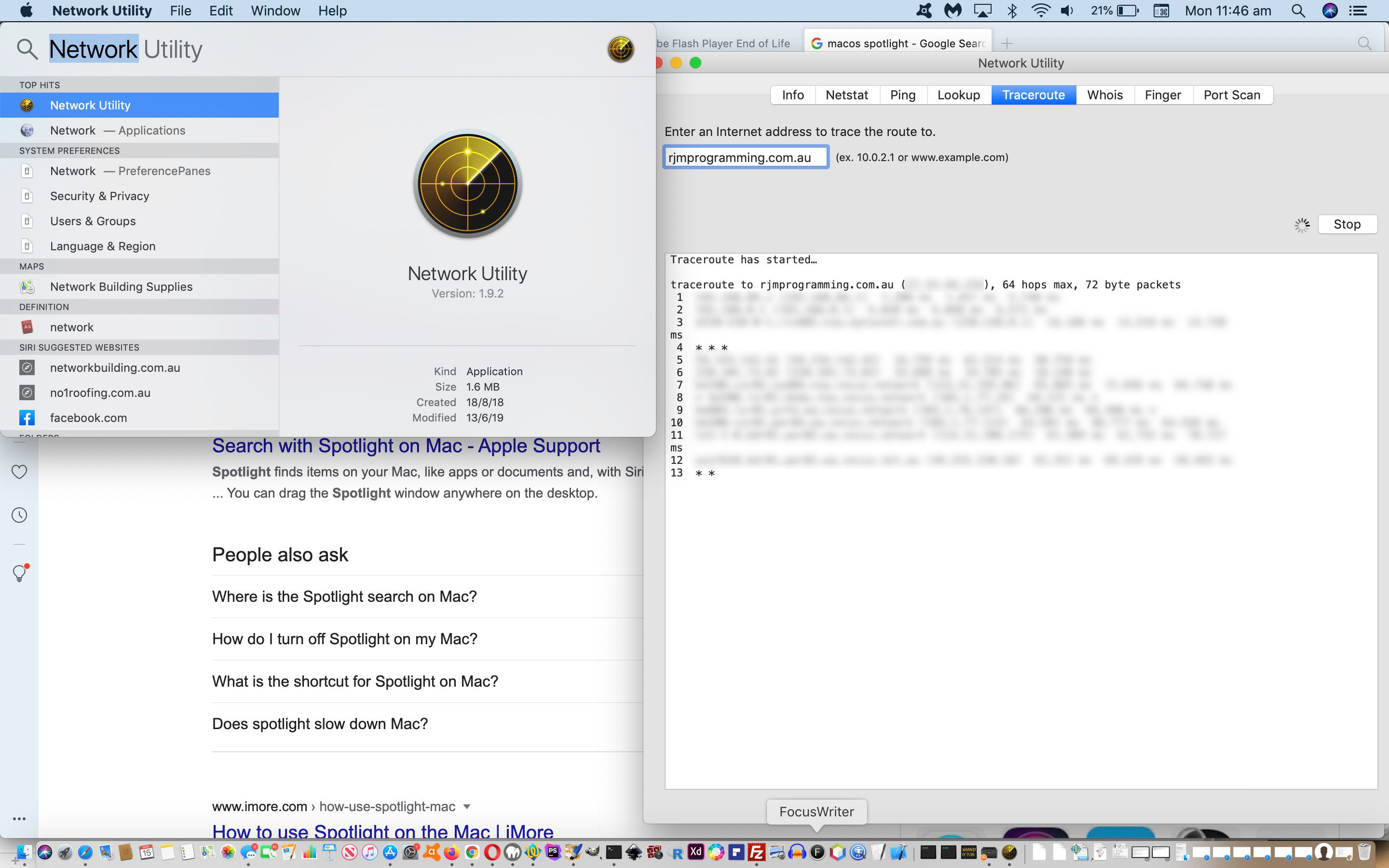This screenshot has width=1389, height=868.
Task: Open Xcode from the Dock
Action: pos(898,852)
